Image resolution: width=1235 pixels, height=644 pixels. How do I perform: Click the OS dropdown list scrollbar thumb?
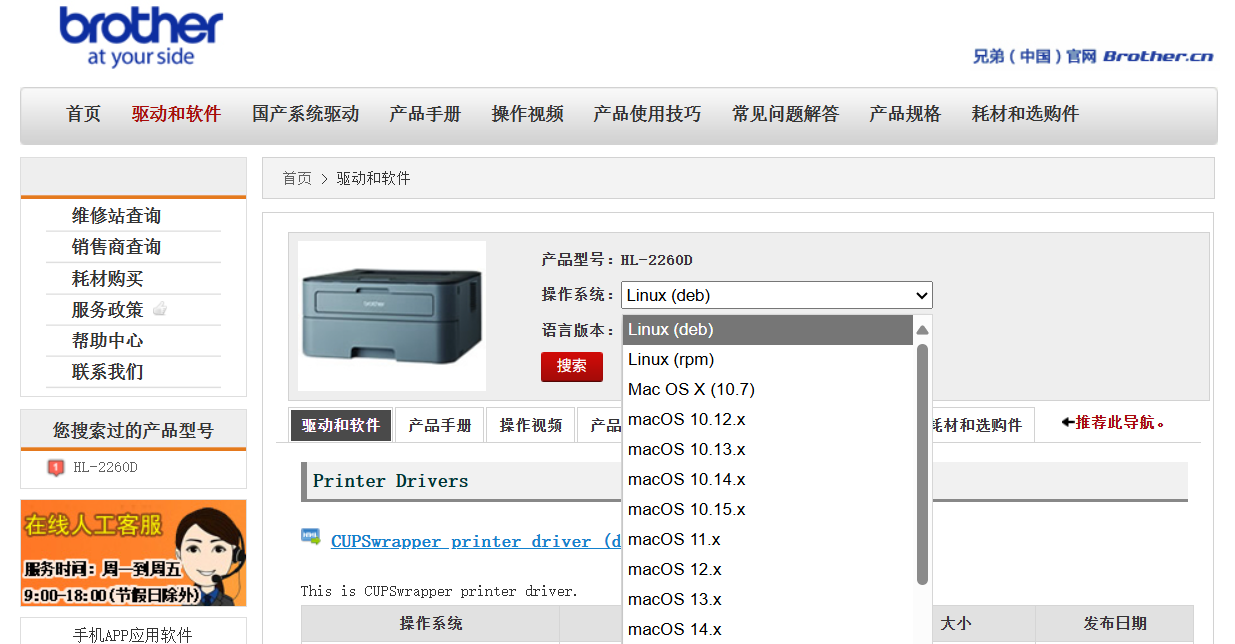pos(923,464)
